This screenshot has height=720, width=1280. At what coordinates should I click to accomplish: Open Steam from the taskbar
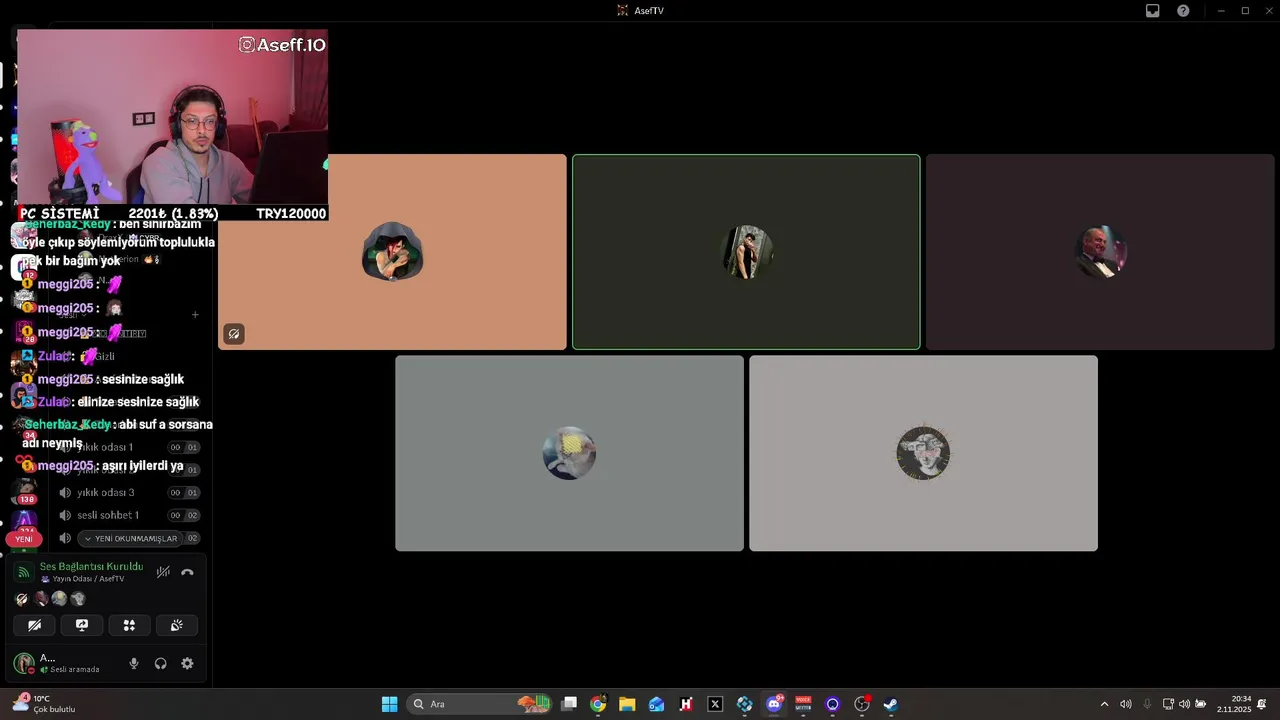pos(891,704)
